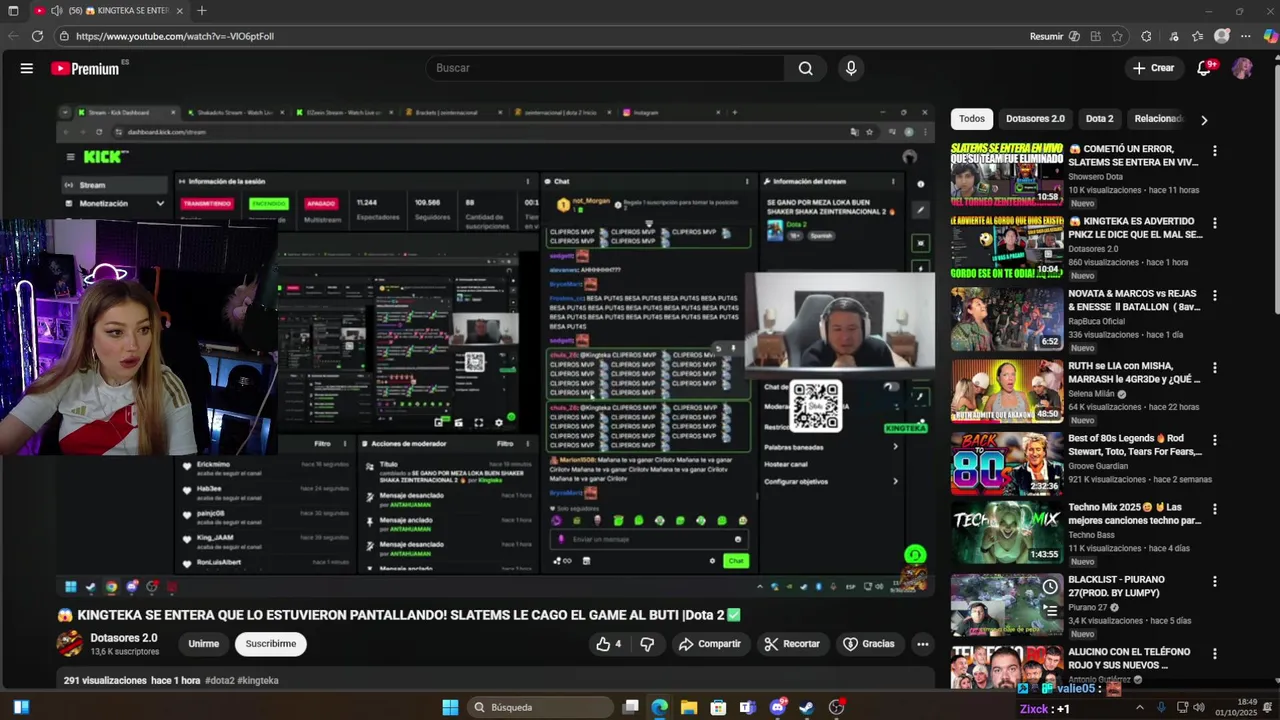
Task: Open the YouTube guide hamburger menu
Action: pos(27,68)
